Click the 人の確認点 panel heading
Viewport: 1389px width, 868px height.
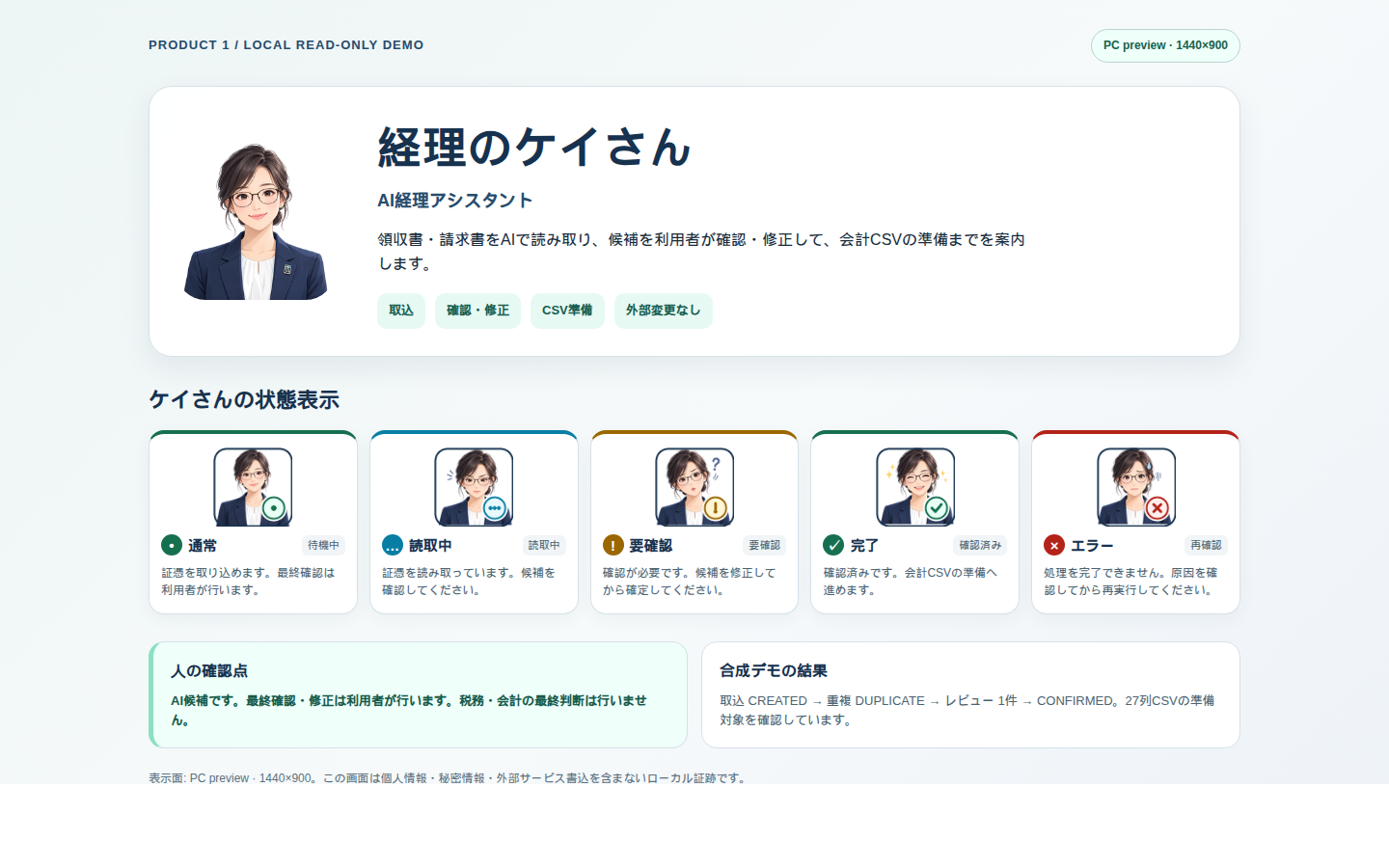tap(209, 671)
